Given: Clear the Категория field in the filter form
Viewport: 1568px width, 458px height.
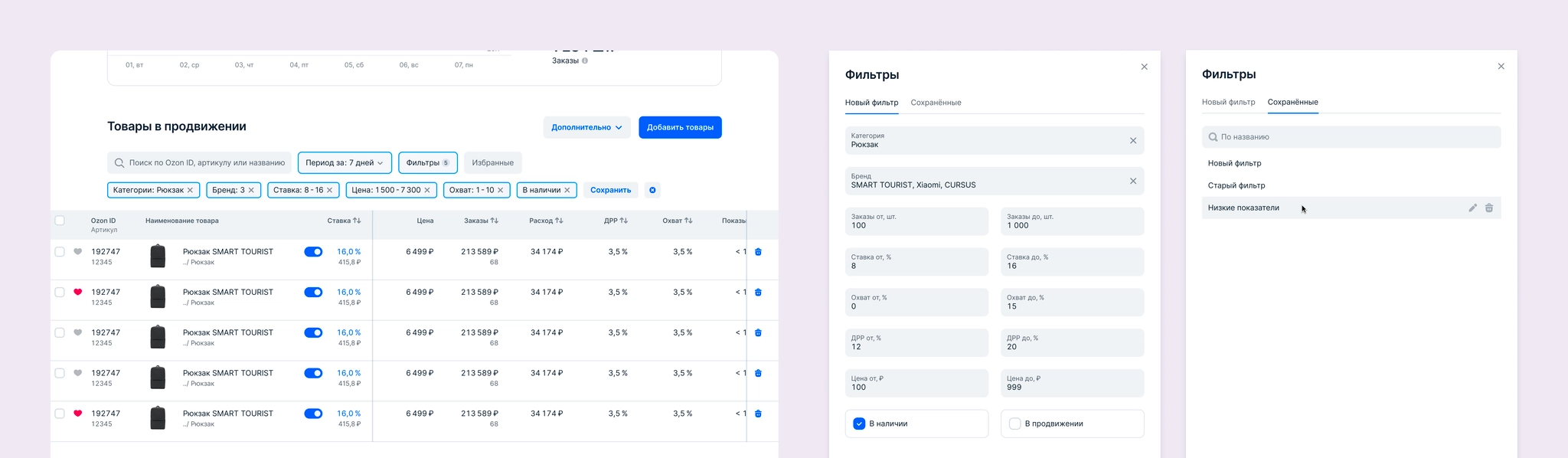Looking at the screenshot, I should [x=1133, y=140].
